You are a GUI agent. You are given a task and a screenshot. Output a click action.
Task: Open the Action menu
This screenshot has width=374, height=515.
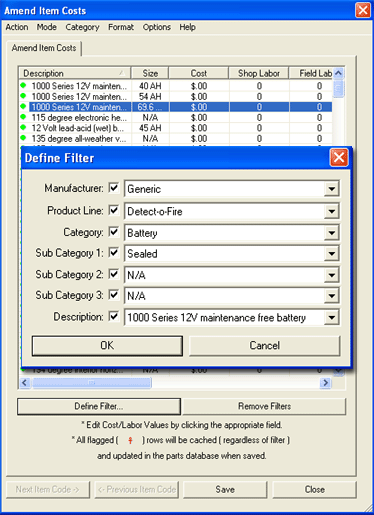click(x=17, y=27)
